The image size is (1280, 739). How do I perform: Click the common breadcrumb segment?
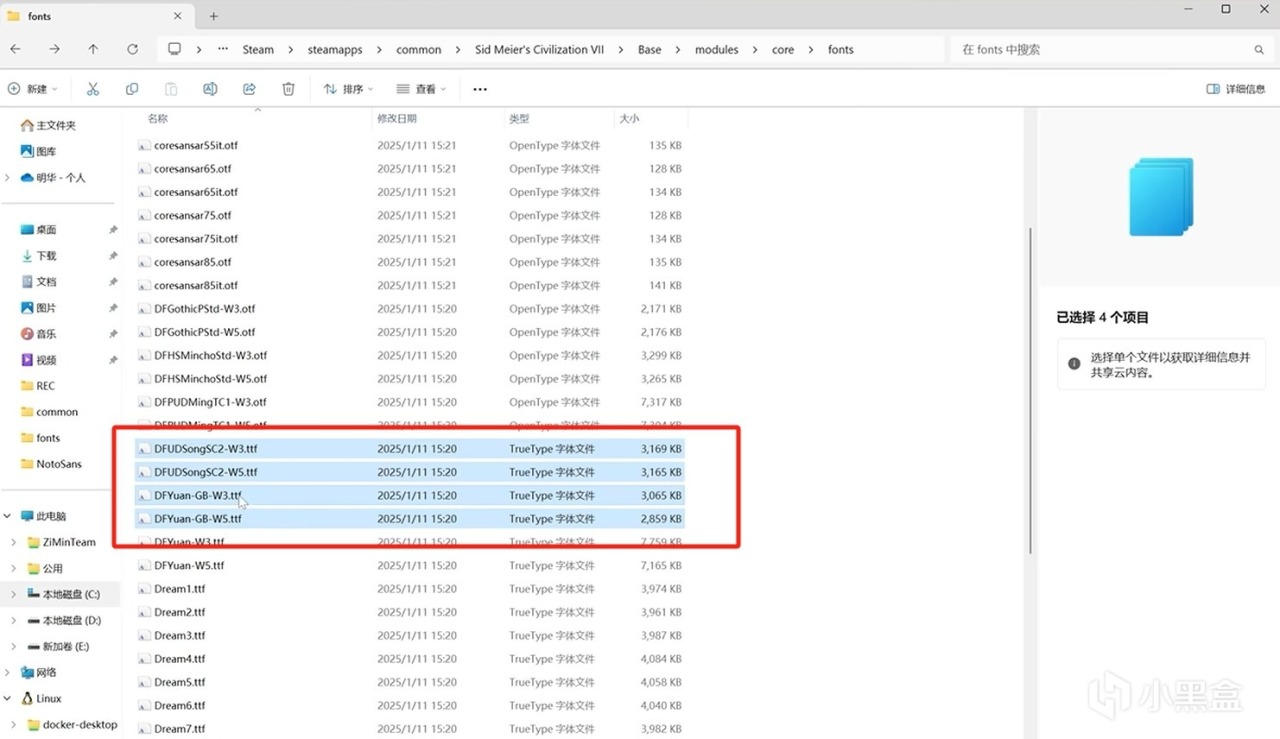click(x=419, y=49)
